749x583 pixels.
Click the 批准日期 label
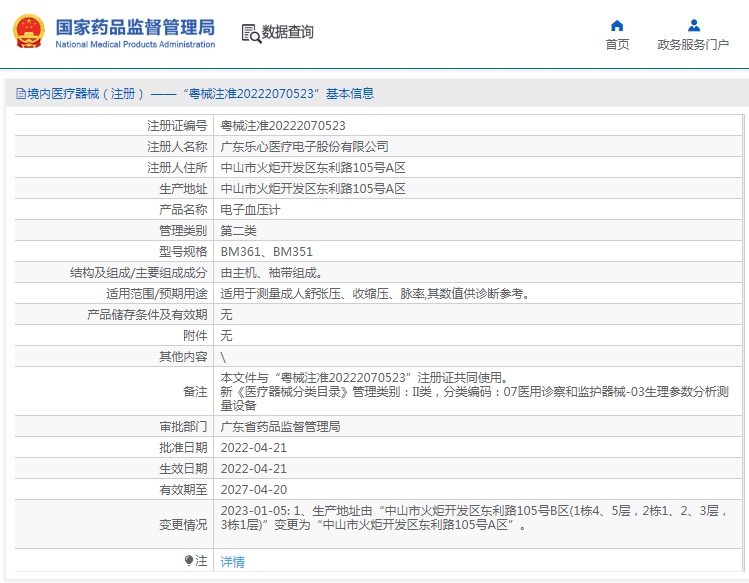pyautogui.click(x=183, y=448)
